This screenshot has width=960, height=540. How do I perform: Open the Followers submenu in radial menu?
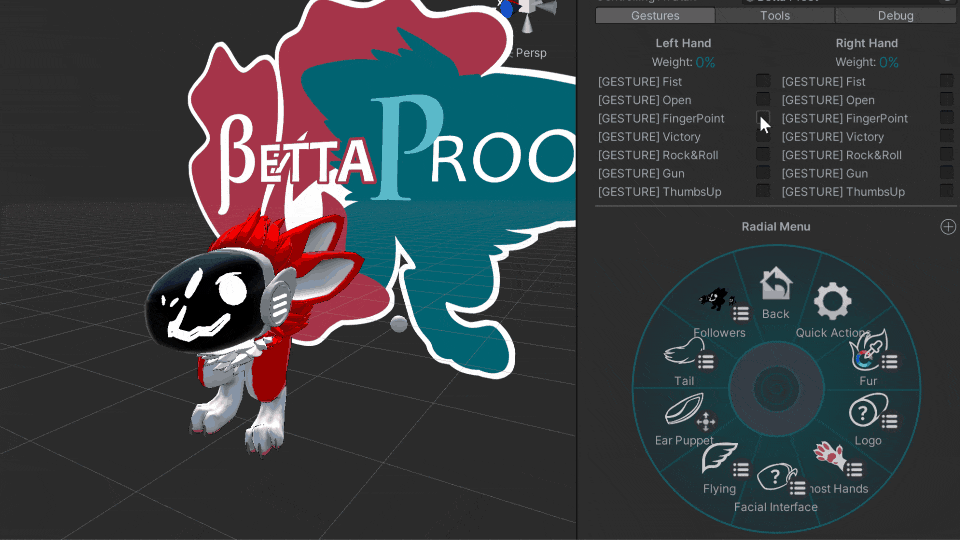[719, 312]
